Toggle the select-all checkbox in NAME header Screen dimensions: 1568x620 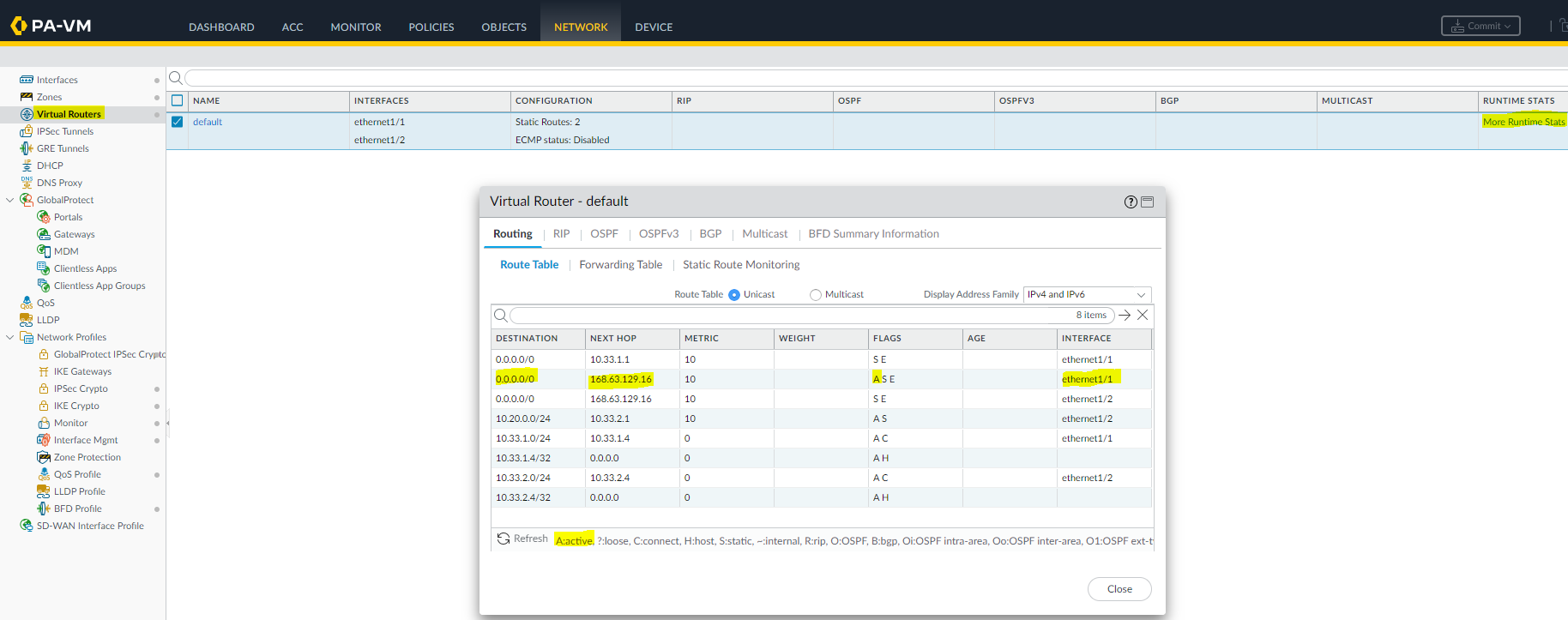(x=178, y=100)
